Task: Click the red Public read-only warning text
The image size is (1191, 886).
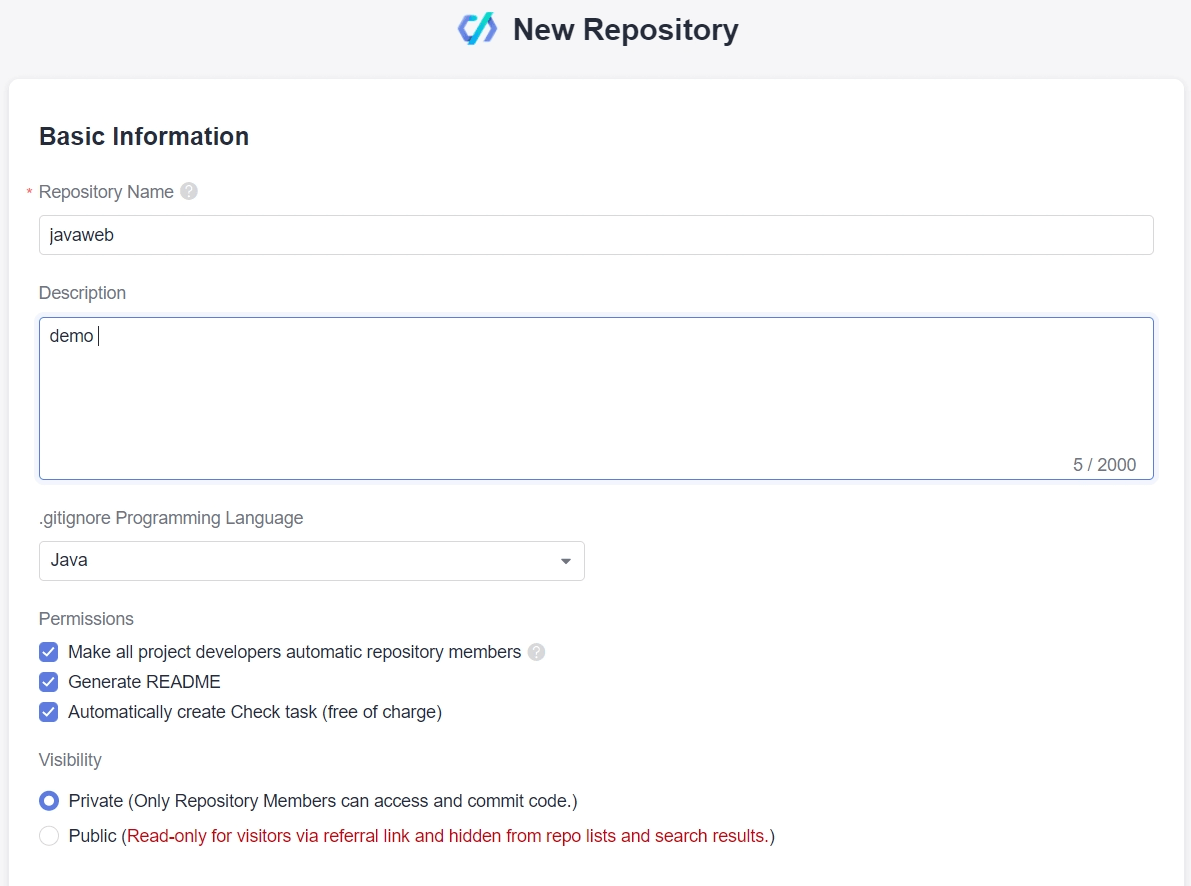Action: tap(448, 836)
